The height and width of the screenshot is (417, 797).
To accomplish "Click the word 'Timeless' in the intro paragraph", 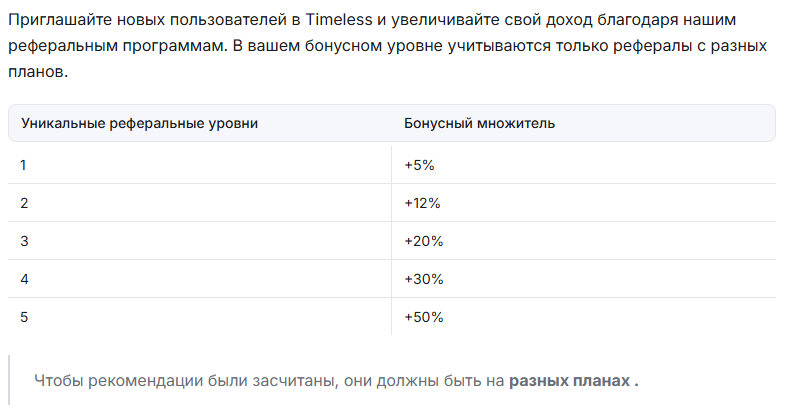I will (339, 20).
